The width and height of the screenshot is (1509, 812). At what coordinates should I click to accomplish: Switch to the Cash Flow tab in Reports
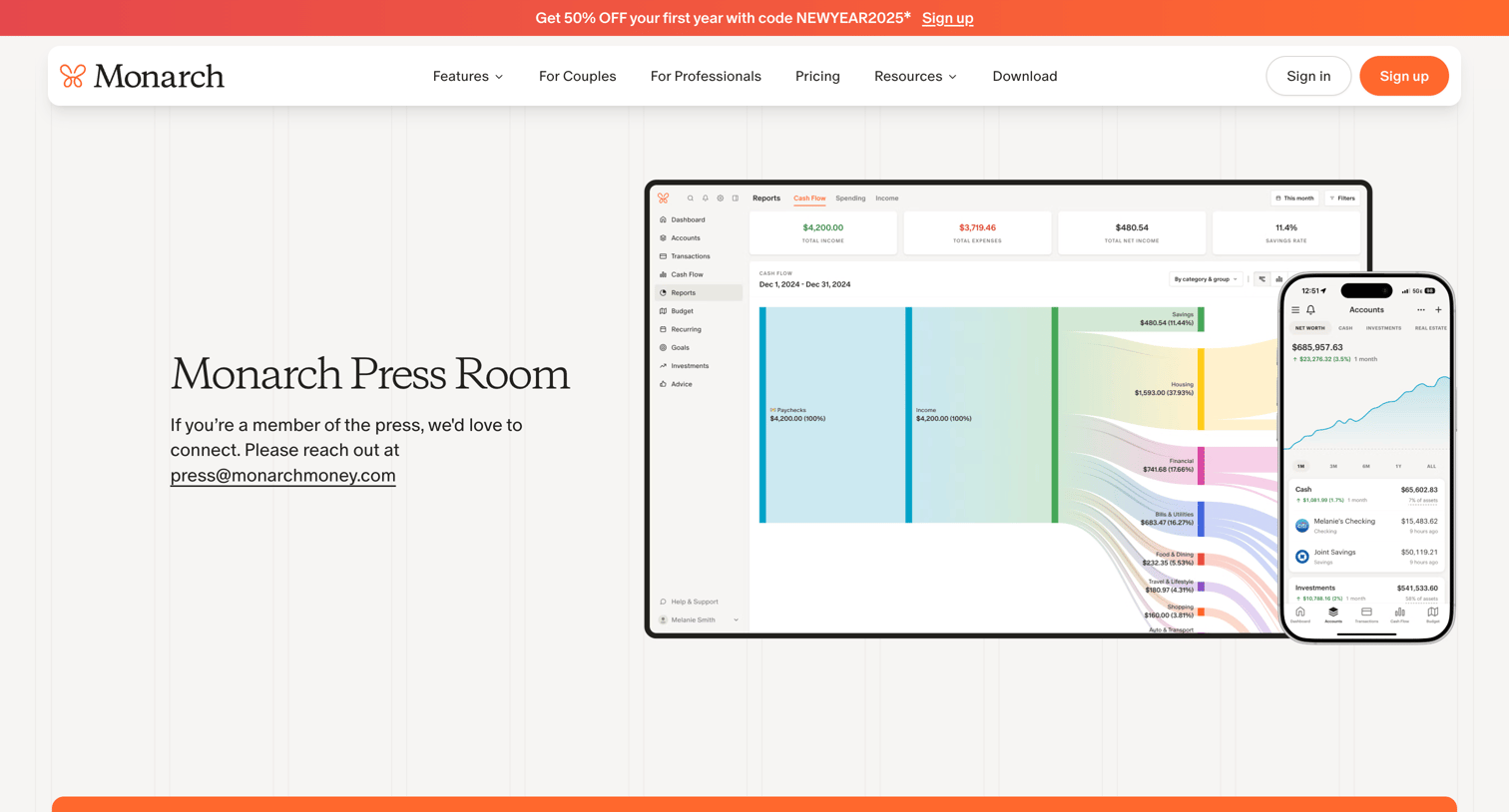tap(809, 199)
